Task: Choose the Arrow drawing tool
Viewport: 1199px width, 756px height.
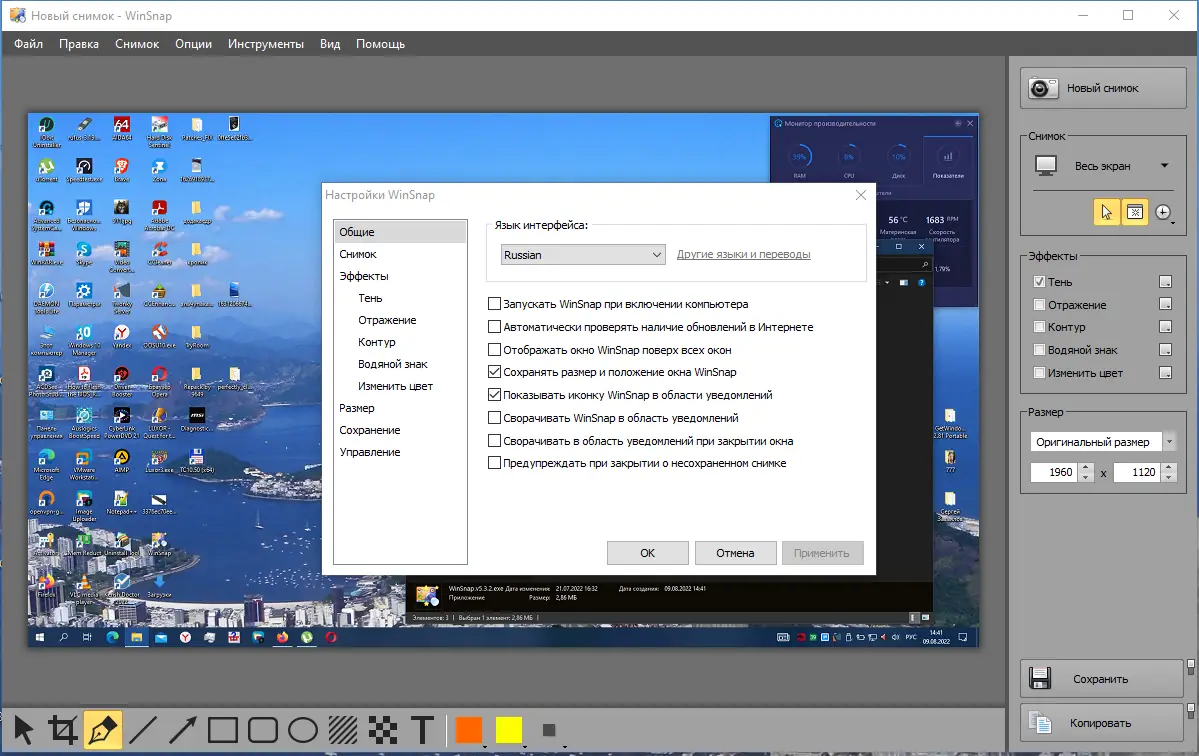Action: (x=182, y=730)
